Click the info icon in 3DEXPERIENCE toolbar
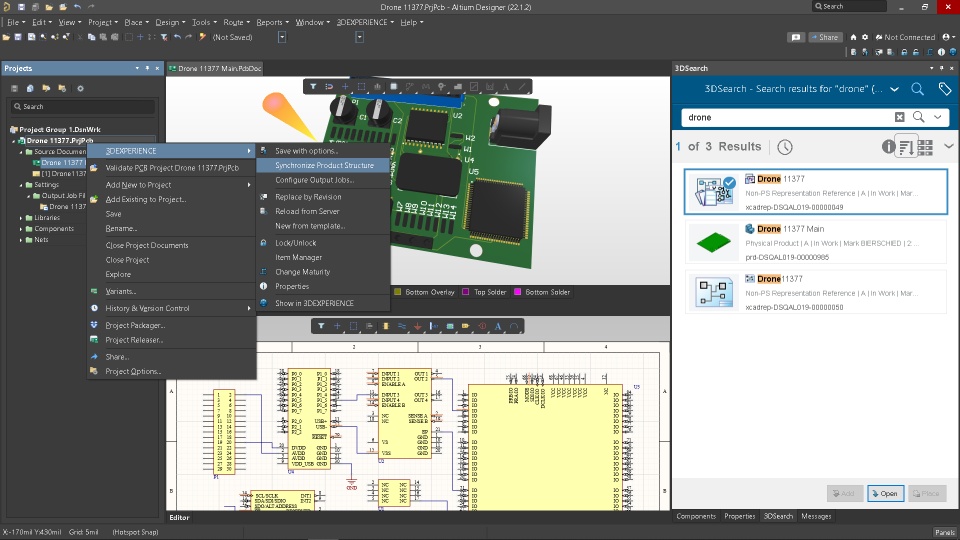This screenshot has width=960, height=540. 942,52
